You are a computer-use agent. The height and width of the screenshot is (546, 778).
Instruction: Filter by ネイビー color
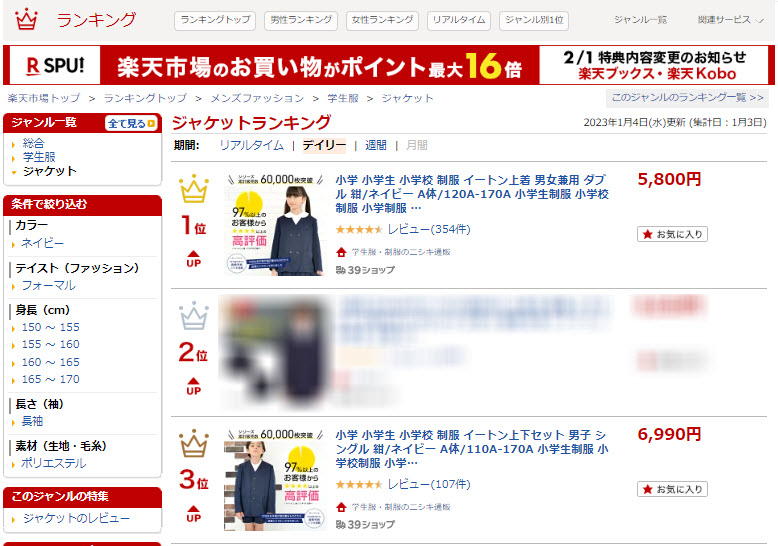pos(42,243)
